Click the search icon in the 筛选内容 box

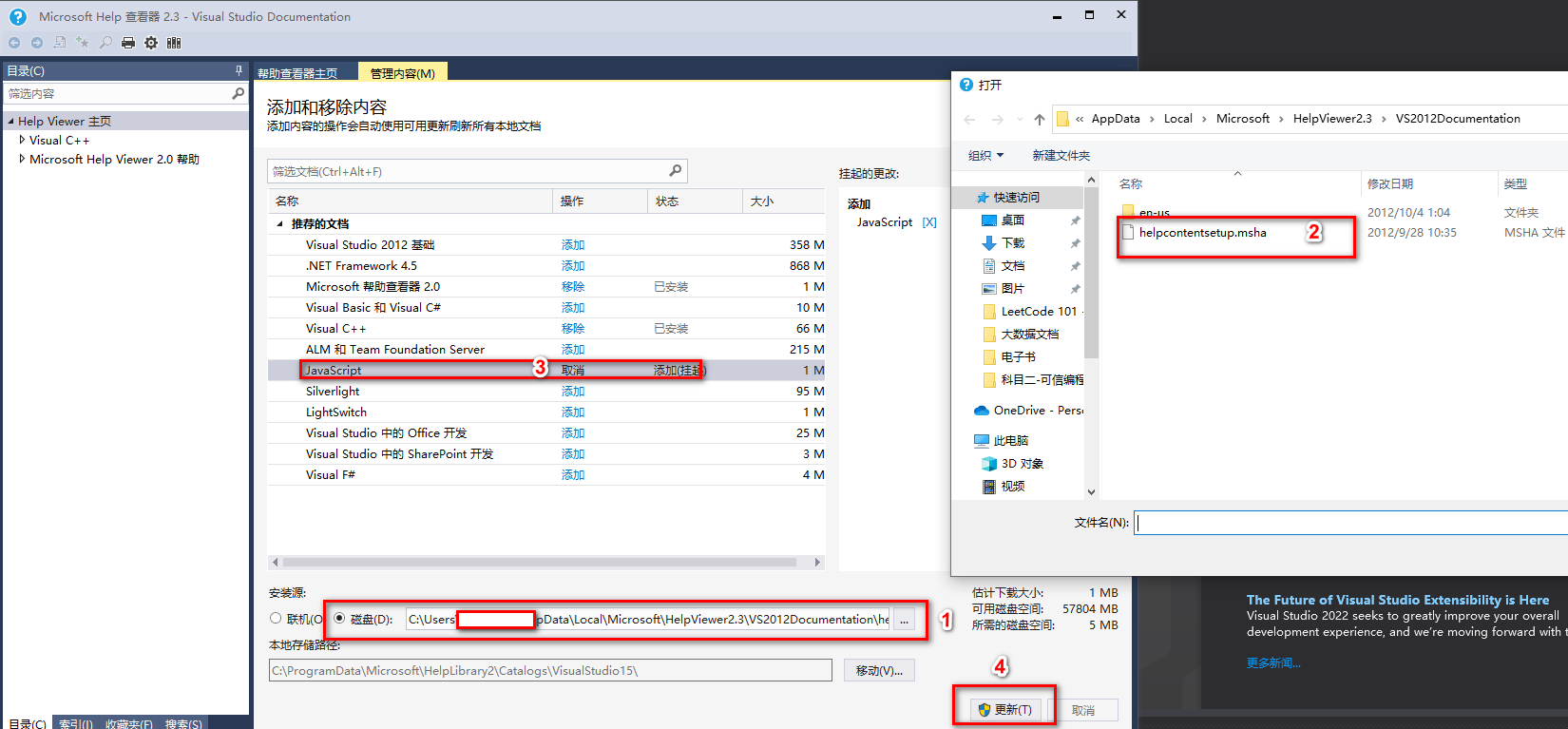[239, 93]
